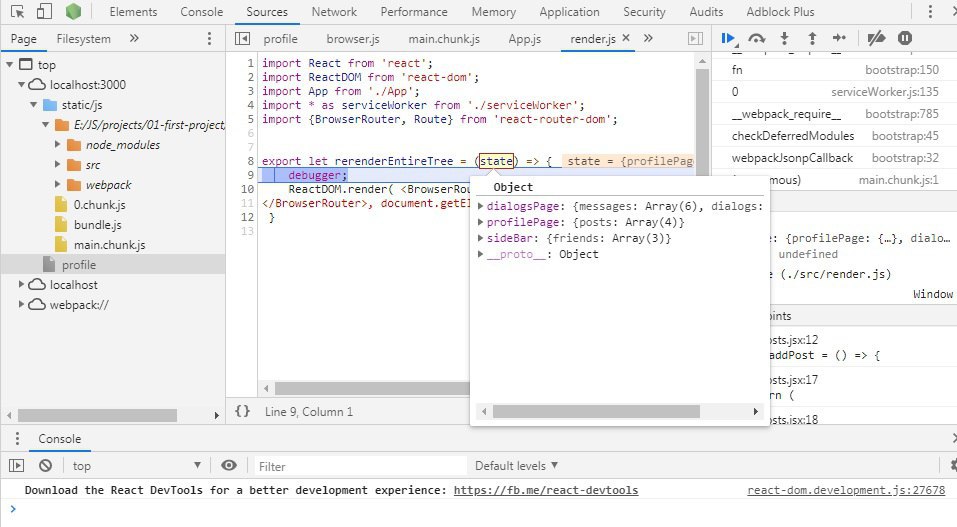957x527 pixels.
Task: Expand dialogsPage property in tooltip
Action: tap(481, 206)
